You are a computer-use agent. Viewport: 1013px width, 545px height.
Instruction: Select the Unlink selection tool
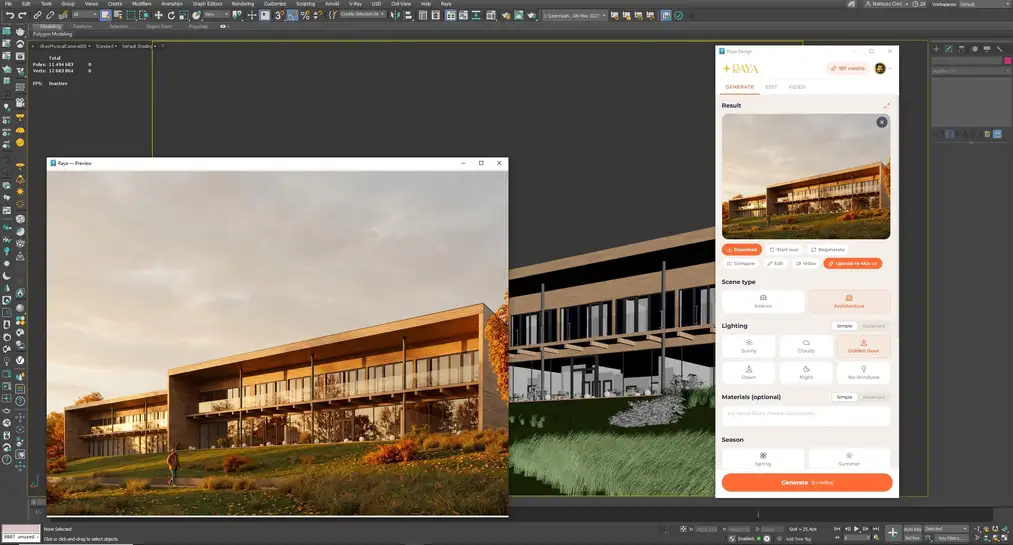[x=50, y=15]
